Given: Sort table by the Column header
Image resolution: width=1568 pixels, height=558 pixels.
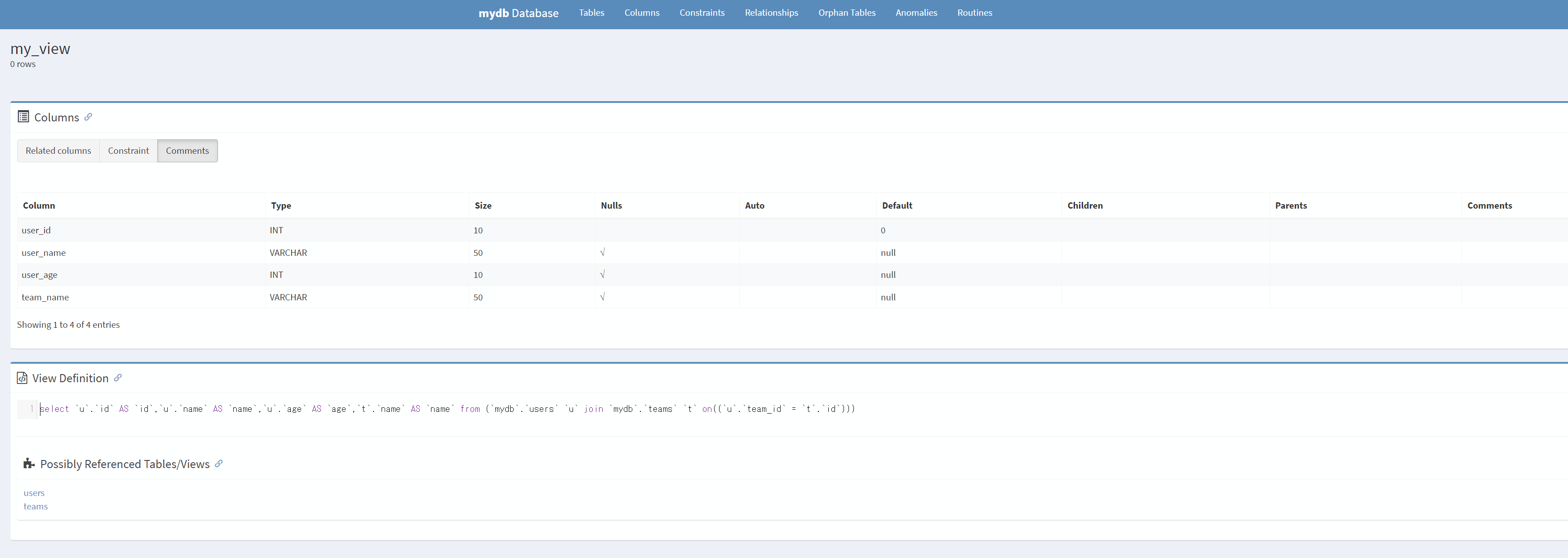Looking at the screenshot, I should pos(39,205).
